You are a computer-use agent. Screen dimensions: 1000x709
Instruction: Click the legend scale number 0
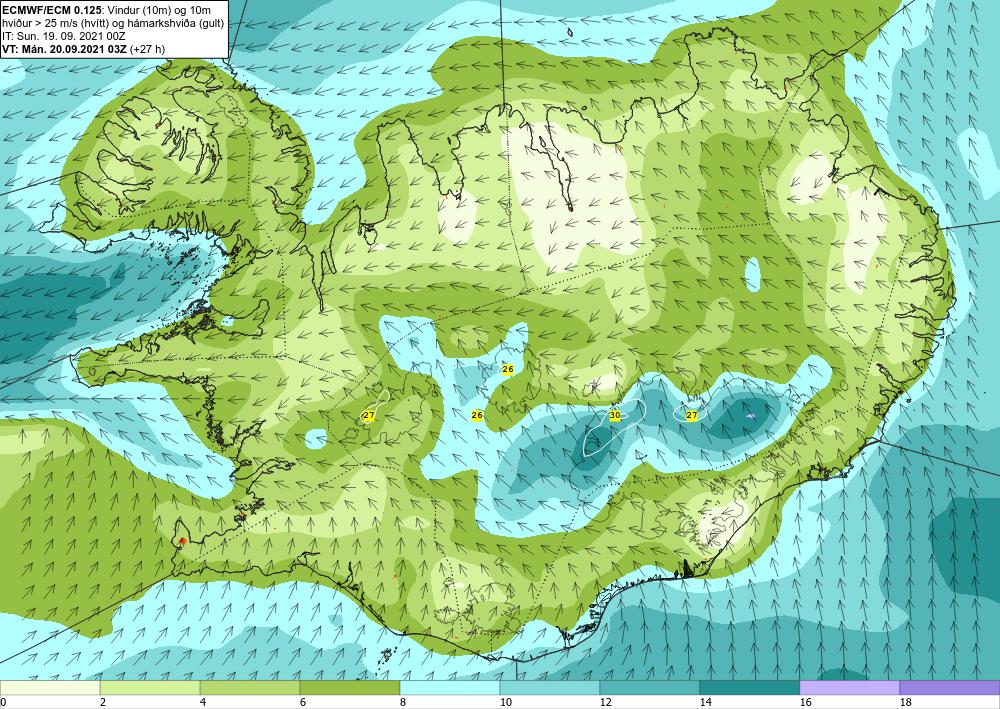tap(3, 703)
